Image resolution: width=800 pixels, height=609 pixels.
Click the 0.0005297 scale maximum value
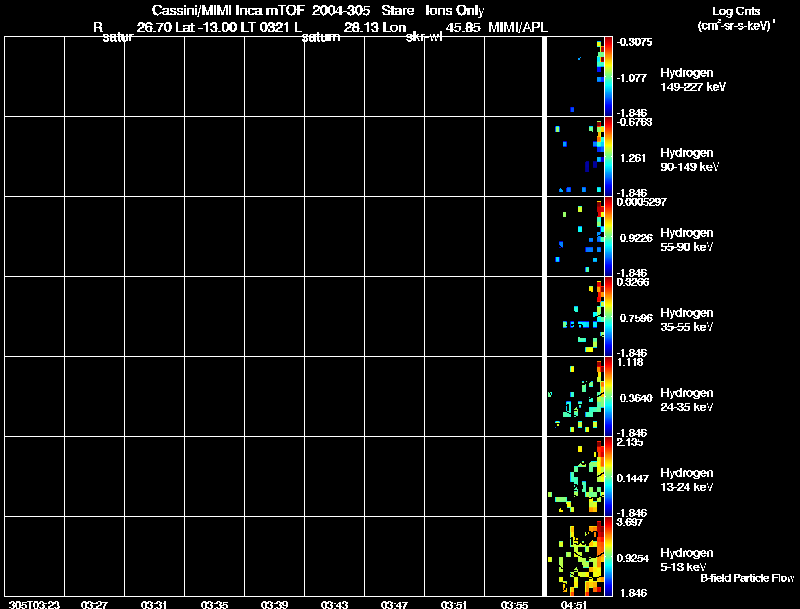click(x=641, y=202)
